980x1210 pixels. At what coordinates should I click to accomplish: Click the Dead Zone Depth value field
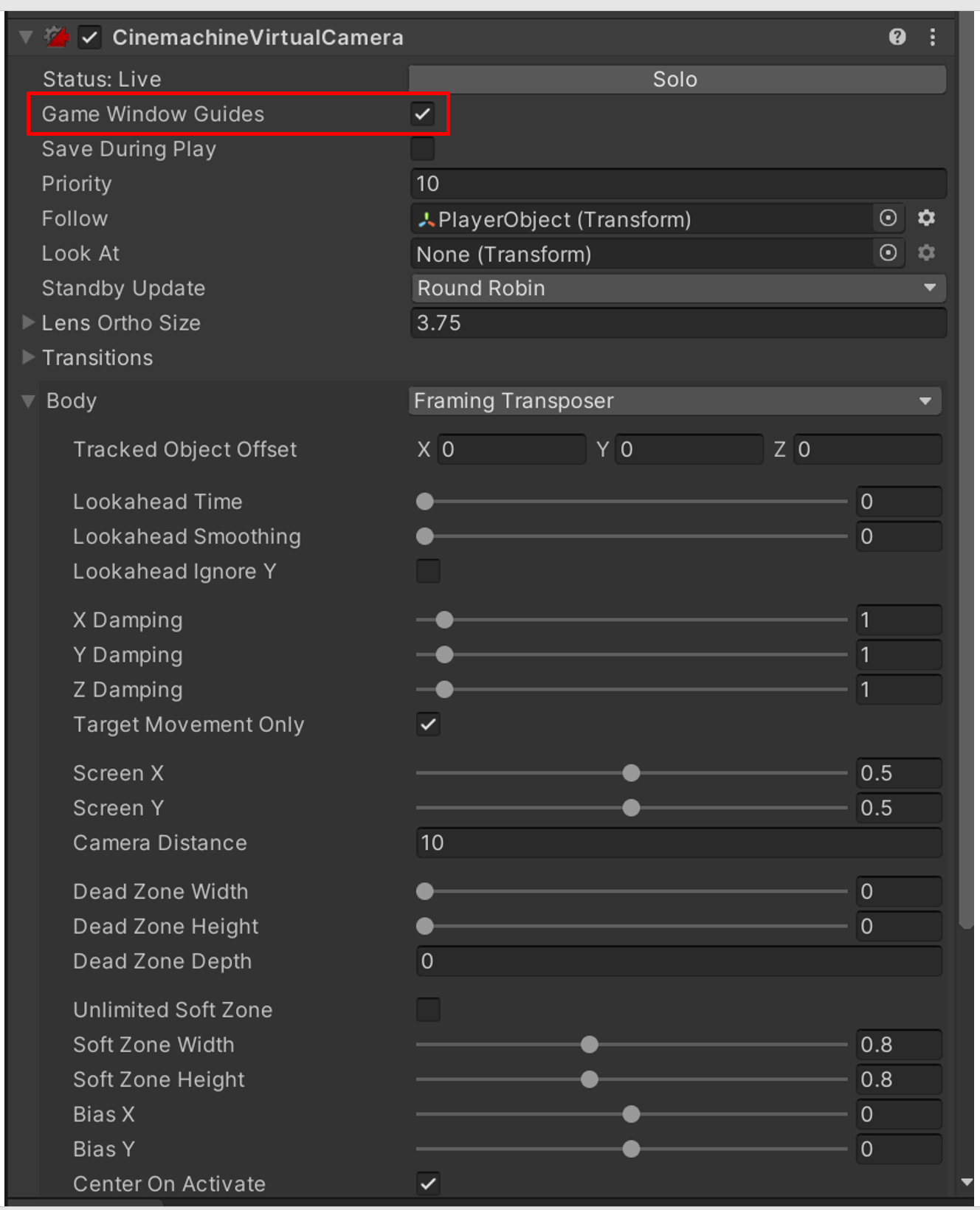[679, 961]
